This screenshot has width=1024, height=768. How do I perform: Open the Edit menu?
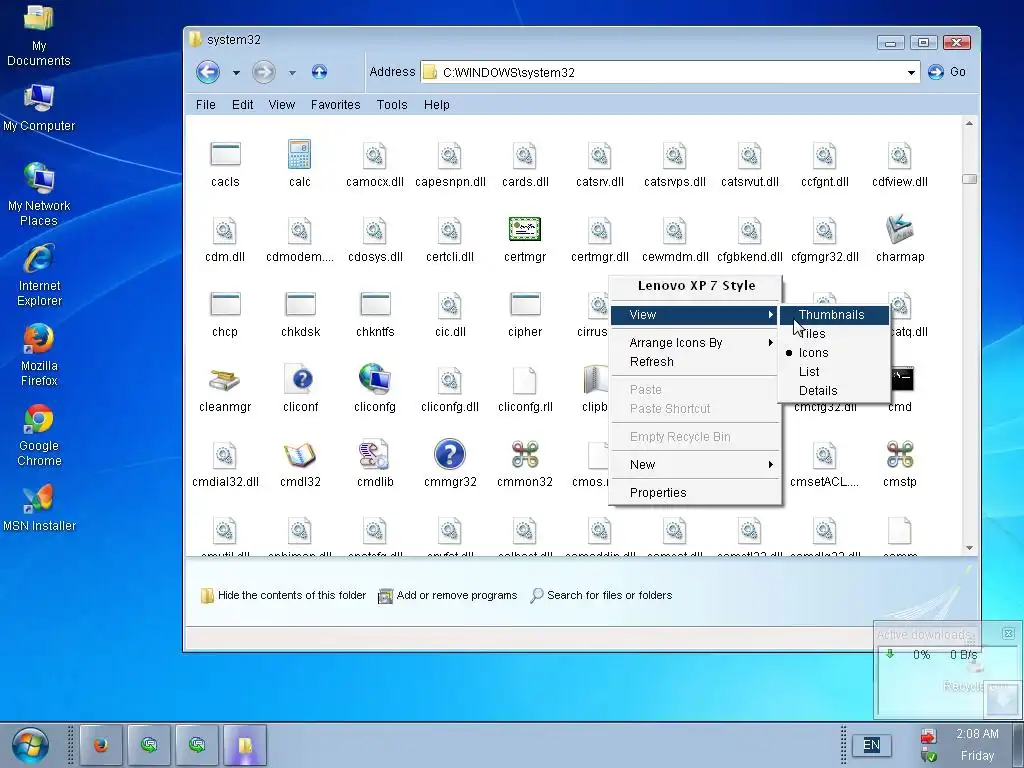[242, 104]
